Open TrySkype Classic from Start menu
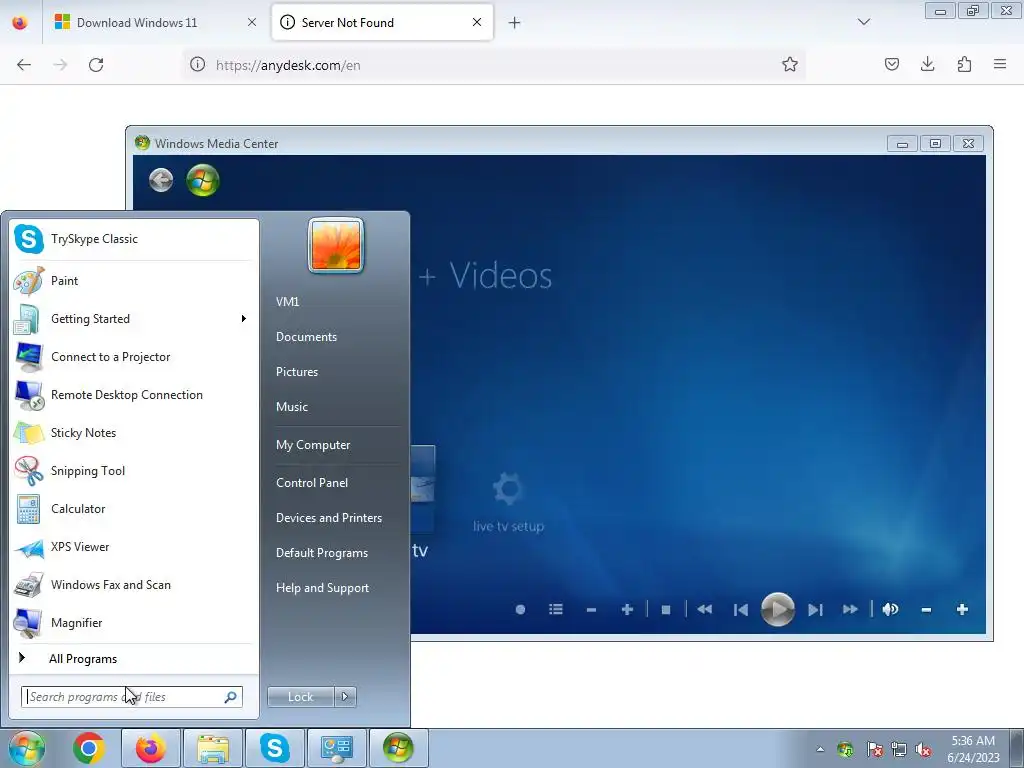This screenshot has height=768, width=1024. coord(133,239)
